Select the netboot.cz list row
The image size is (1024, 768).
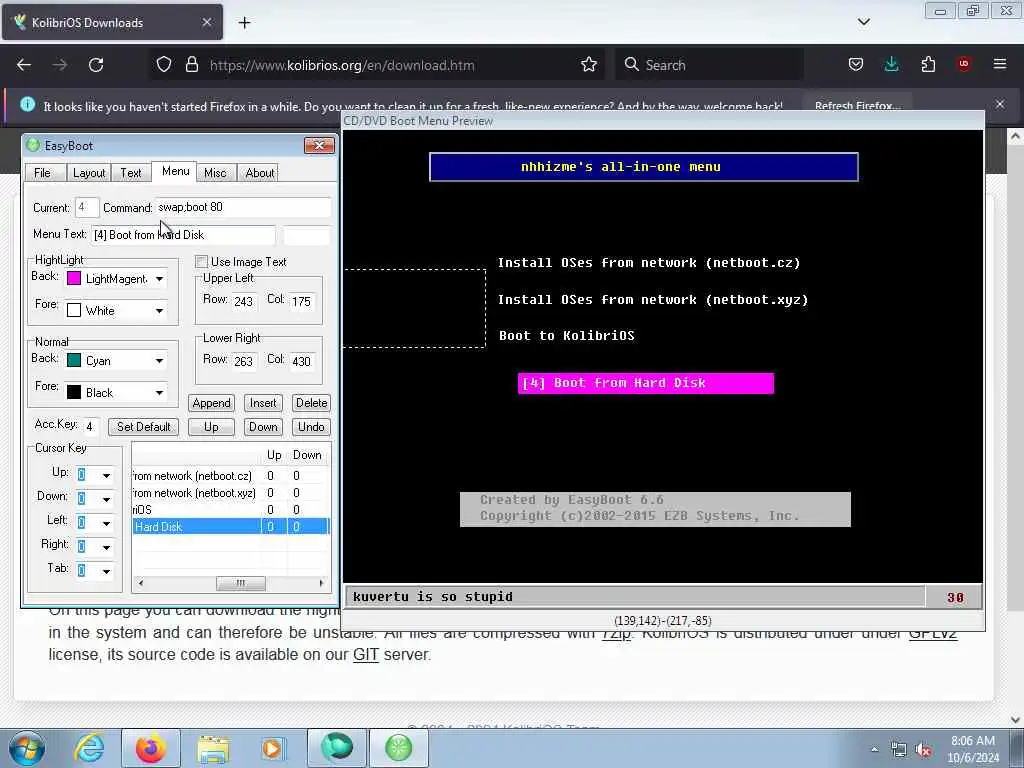pyautogui.click(x=231, y=476)
